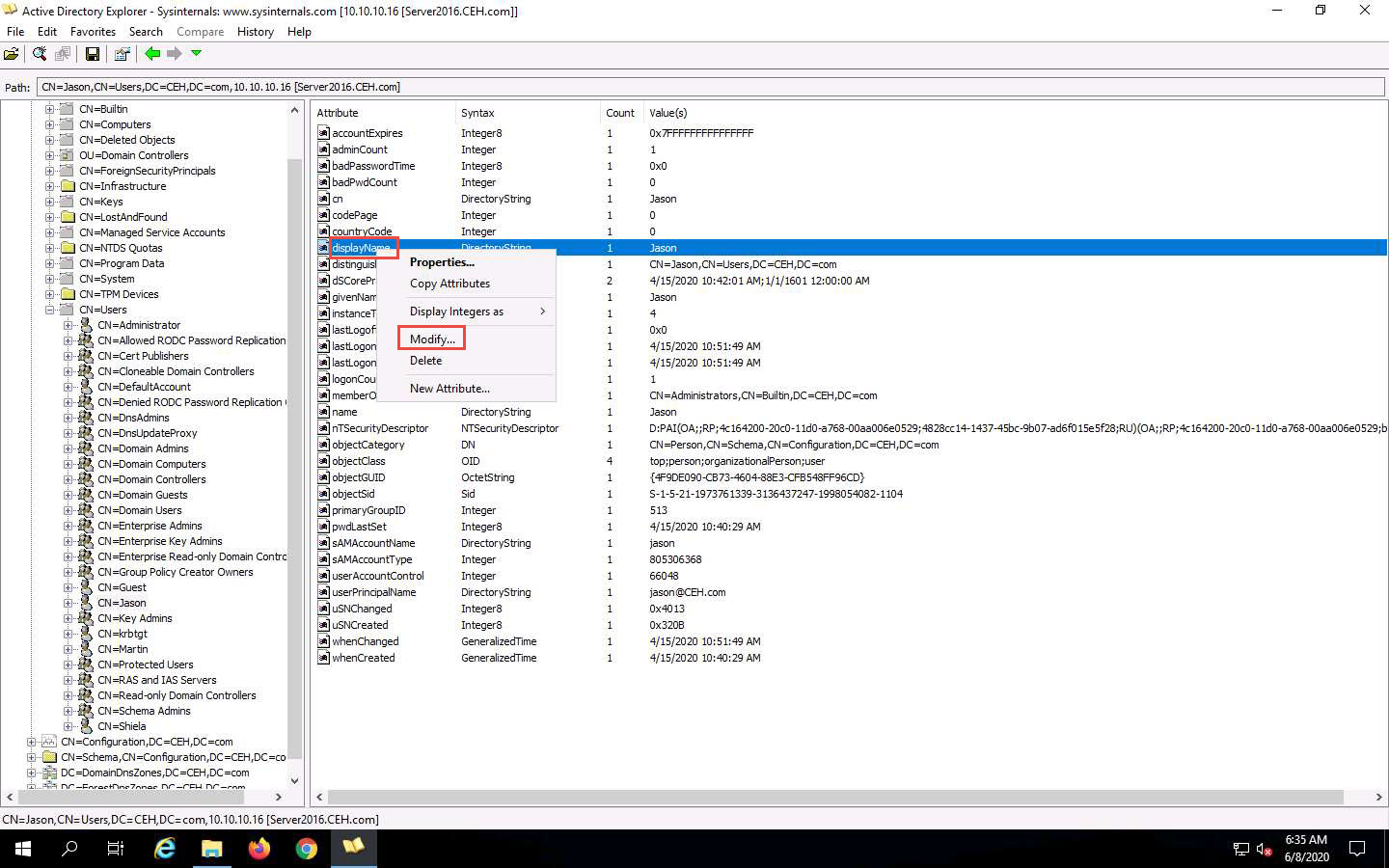The width and height of the screenshot is (1389, 868).
Task: Open the Help menu
Action: coord(299,32)
